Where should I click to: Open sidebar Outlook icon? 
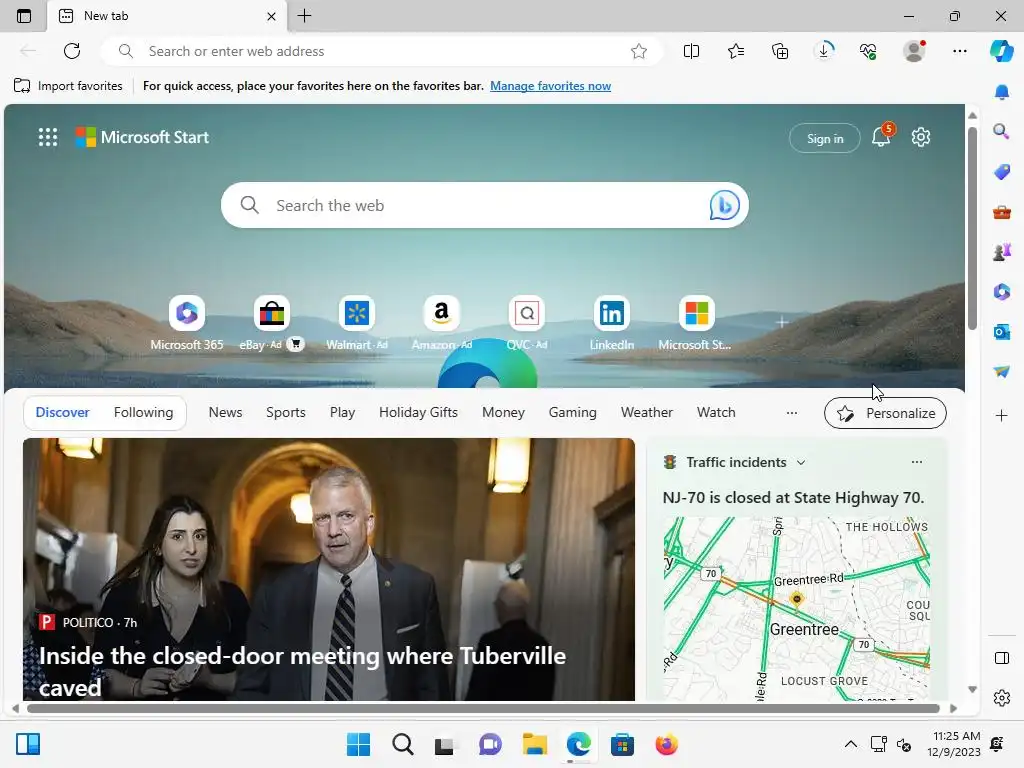tap(1002, 332)
